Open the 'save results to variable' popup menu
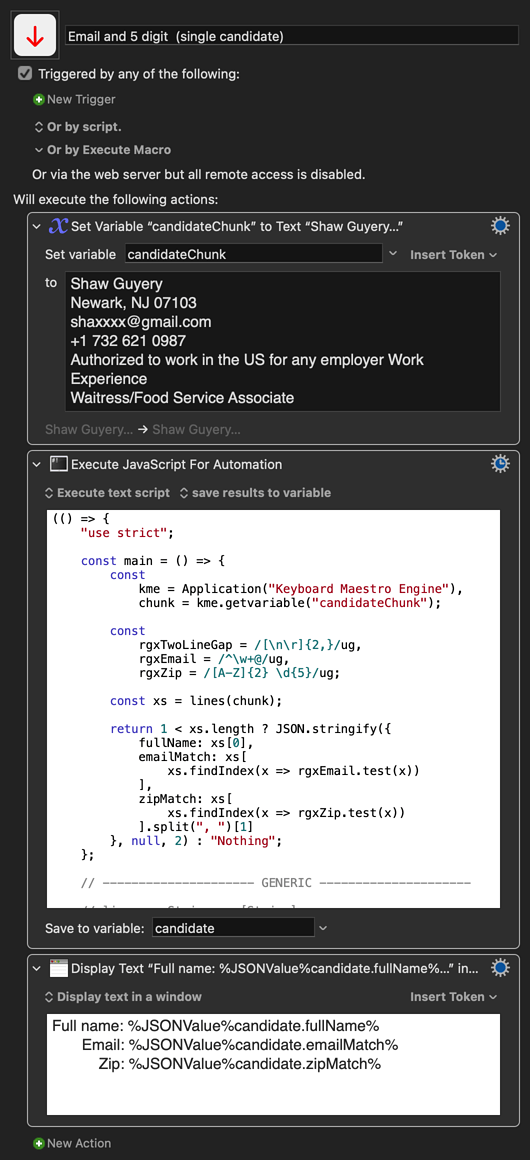This screenshot has width=530, height=1160. click(255, 493)
